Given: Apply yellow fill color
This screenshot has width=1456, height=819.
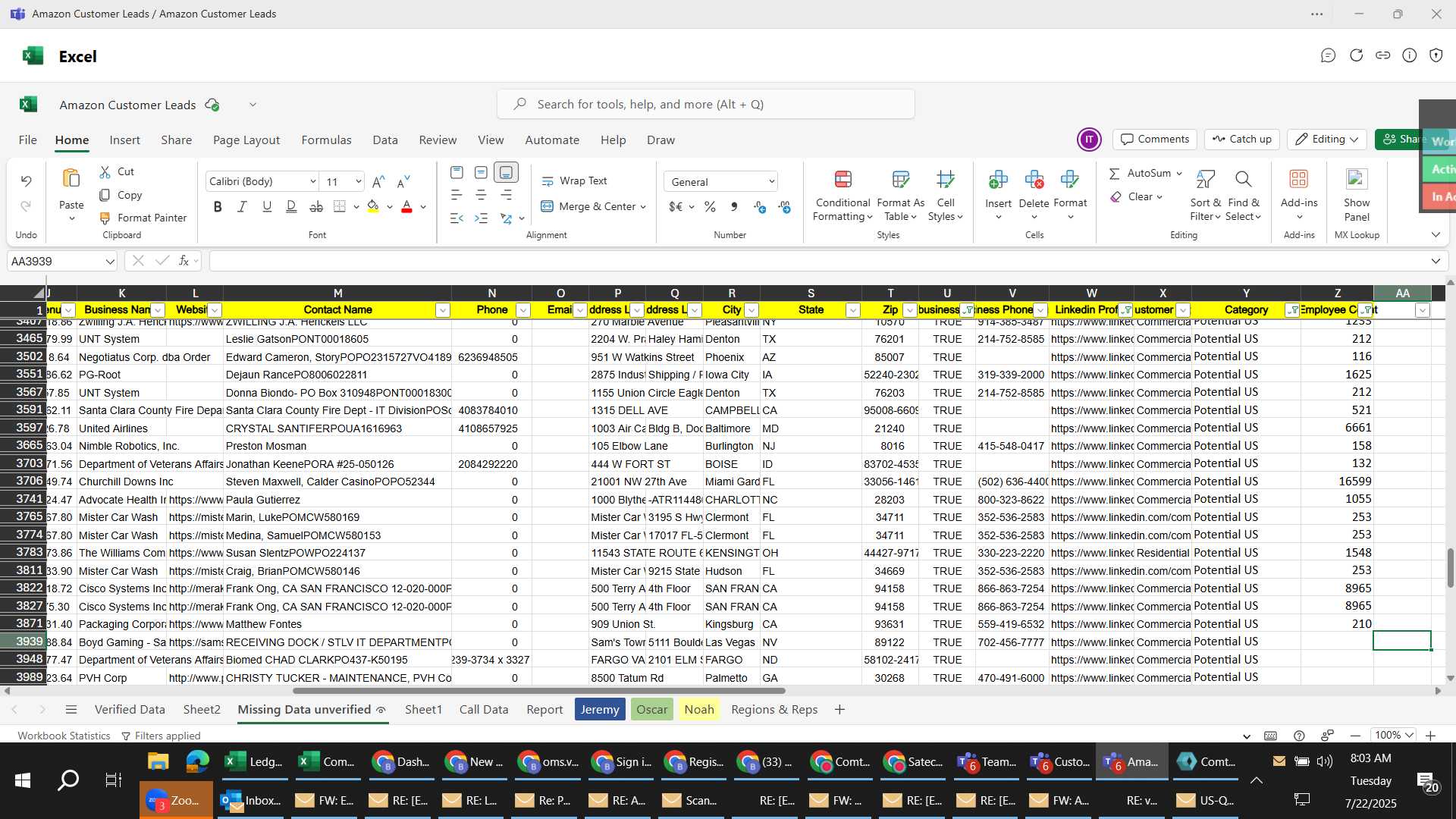Looking at the screenshot, I should click(x=373, y=207).
